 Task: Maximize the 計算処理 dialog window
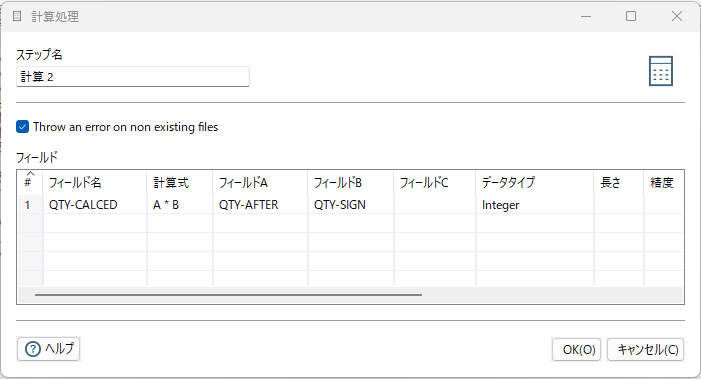[x=631, y=17]
